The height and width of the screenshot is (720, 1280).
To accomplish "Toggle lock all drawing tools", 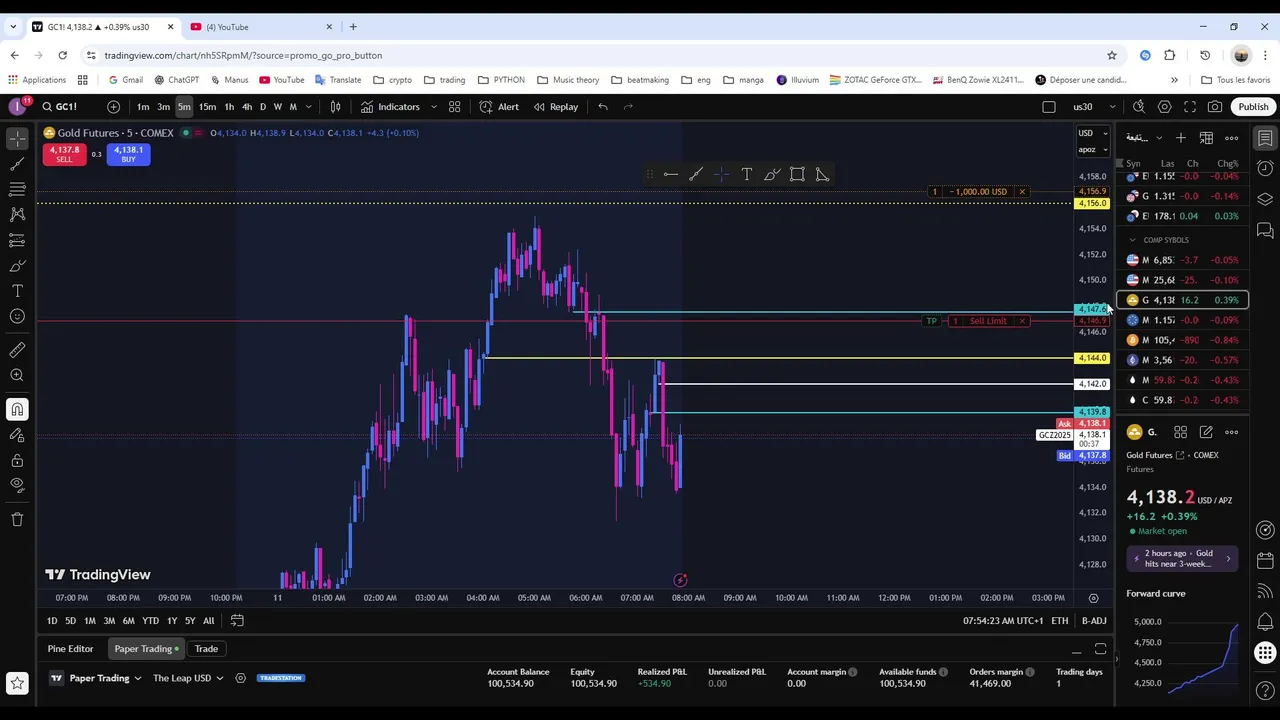I will tap(17, 461).
